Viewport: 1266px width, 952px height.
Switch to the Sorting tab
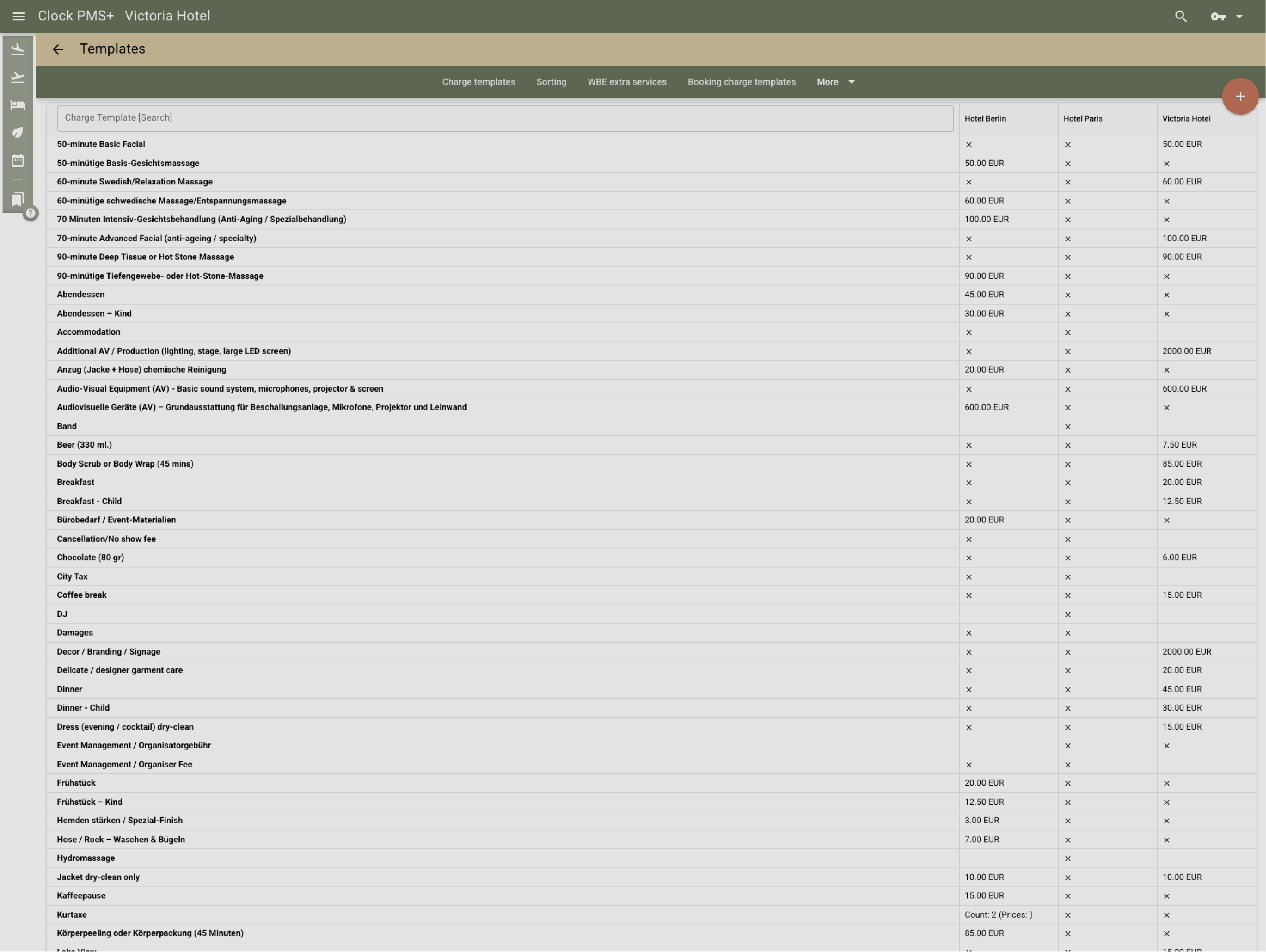[x=551, y=82]
